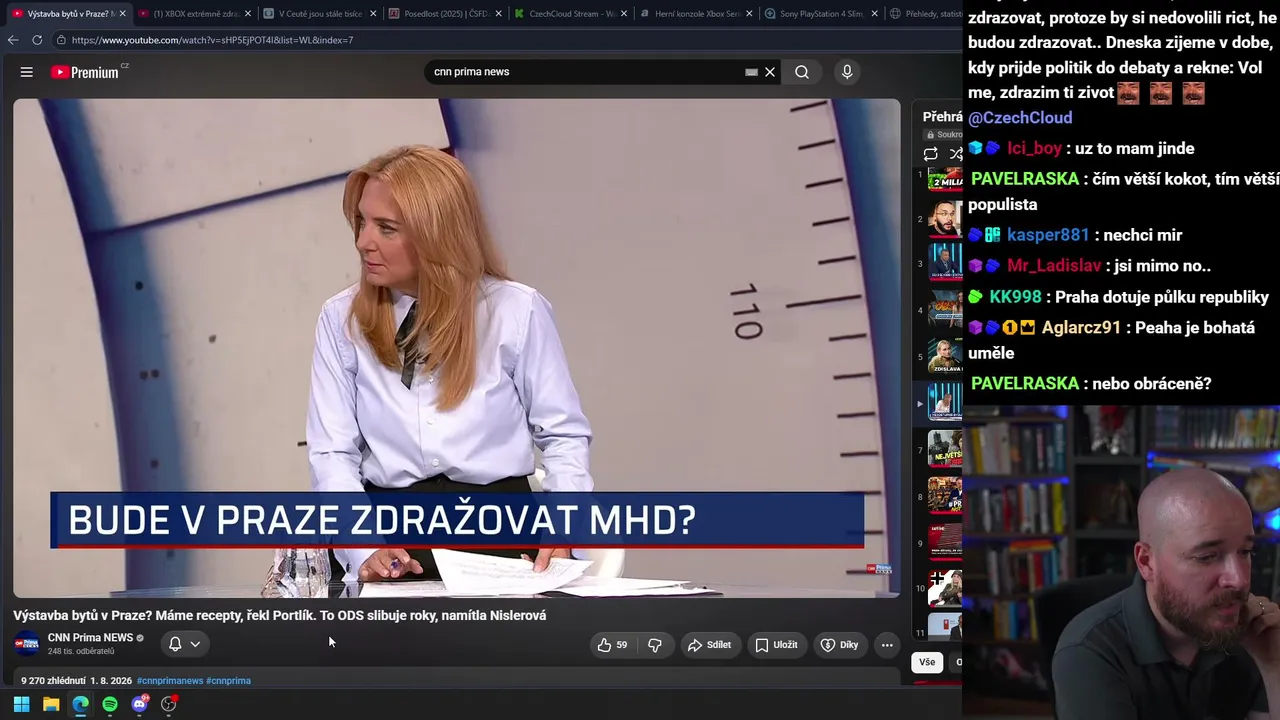Like the video with thumbs up
The image size is (1280, 720).
[612, 645]
